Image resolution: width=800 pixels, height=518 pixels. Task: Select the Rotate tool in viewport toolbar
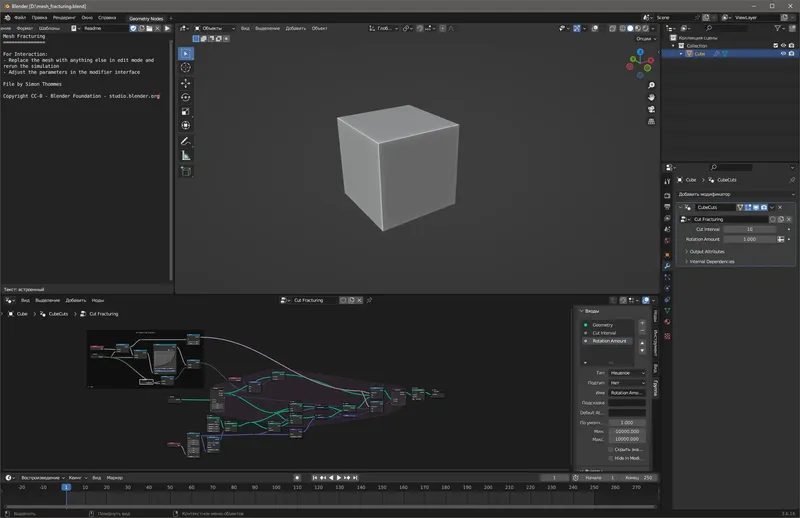186,97
